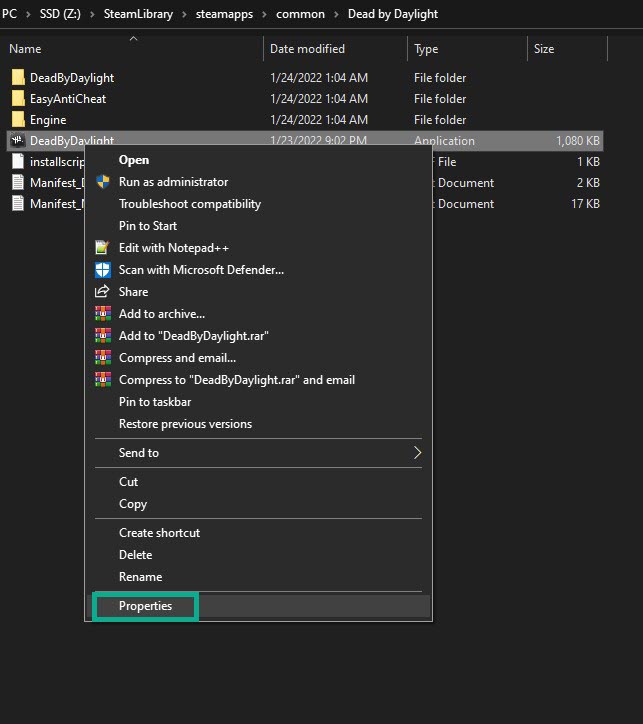Click WinRAR icon beside Compress to rar and email
Viewport: 643px width, 724px height.
tap(102, 380)
